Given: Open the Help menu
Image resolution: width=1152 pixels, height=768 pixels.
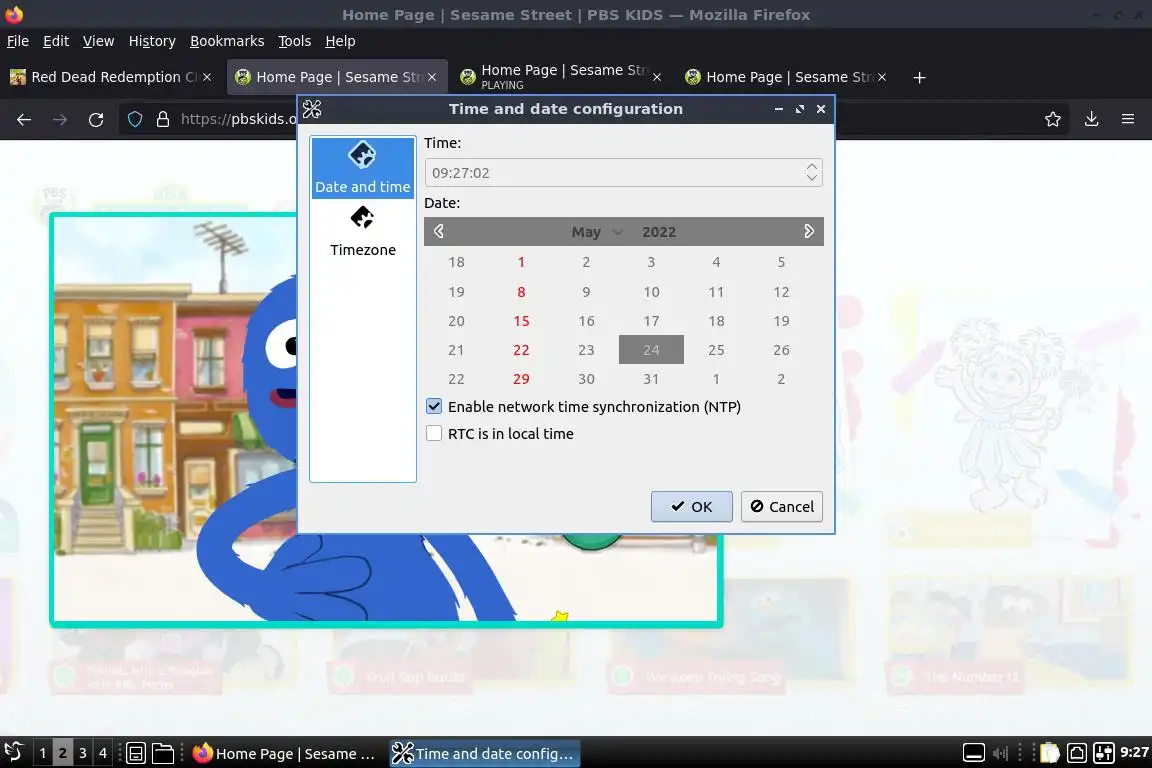Looking at the screenshot, I should (340, 41).
